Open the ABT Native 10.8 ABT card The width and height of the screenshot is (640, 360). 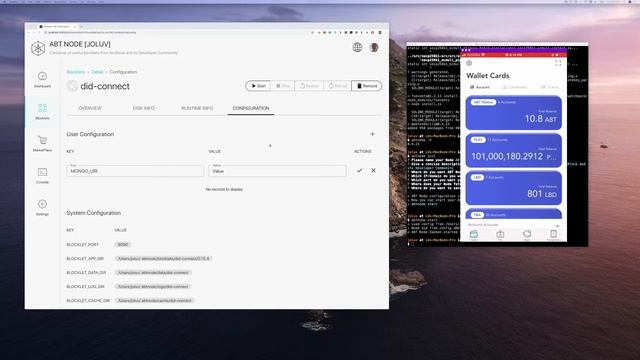pyautogui.click(x=513, y=113)
